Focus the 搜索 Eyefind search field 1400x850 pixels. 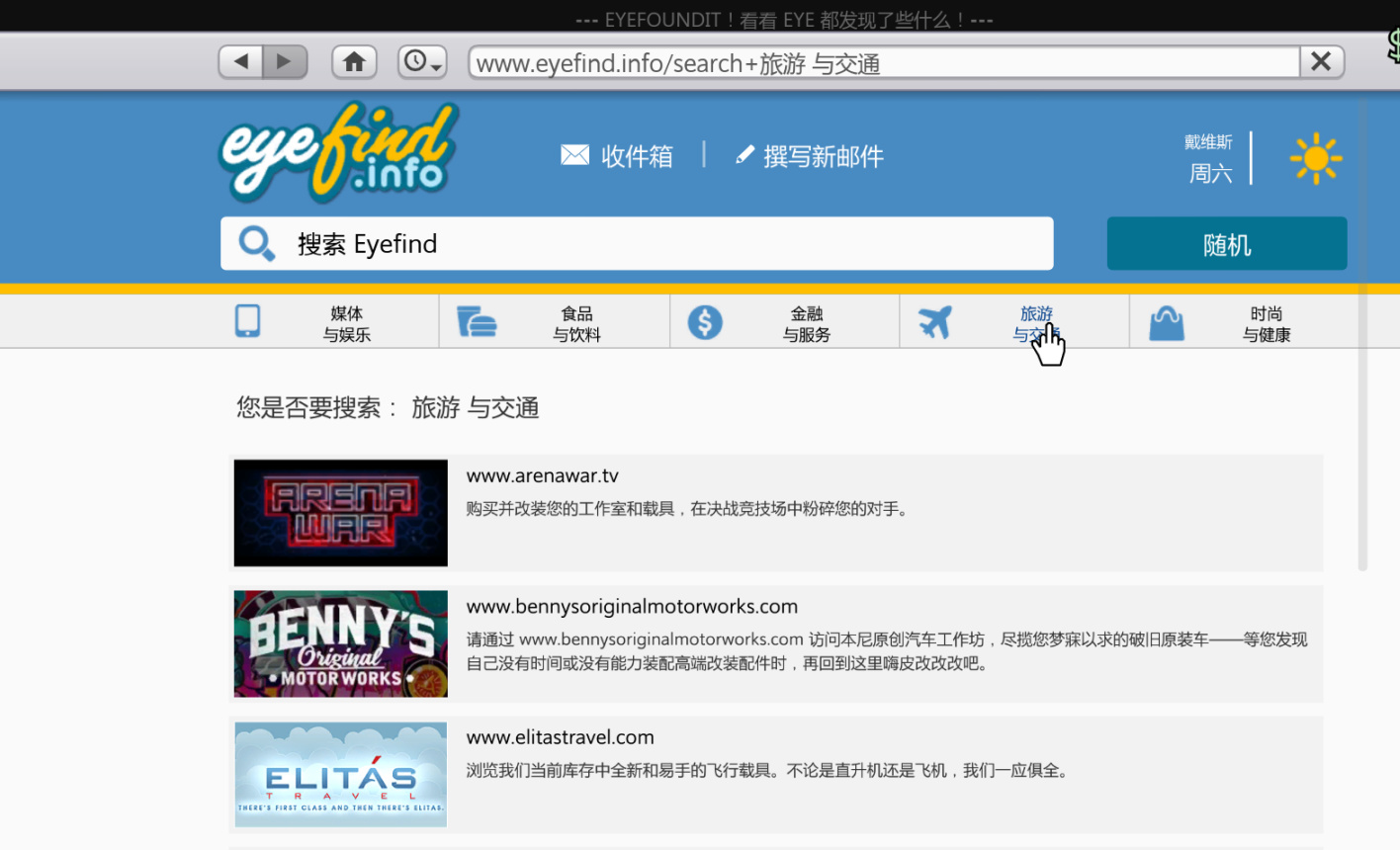[637, 243]
